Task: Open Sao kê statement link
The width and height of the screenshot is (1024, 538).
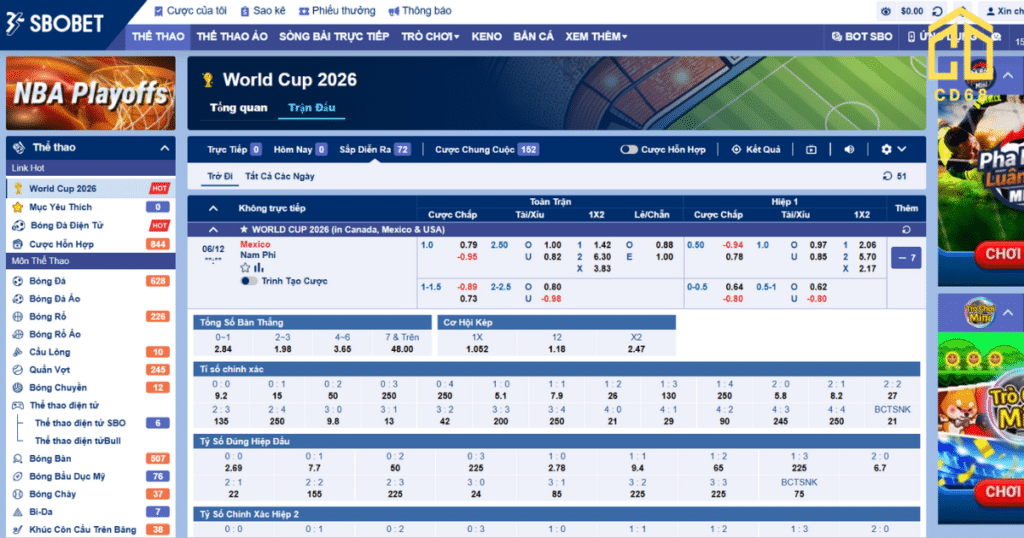Action: click(x=263, y=11)
